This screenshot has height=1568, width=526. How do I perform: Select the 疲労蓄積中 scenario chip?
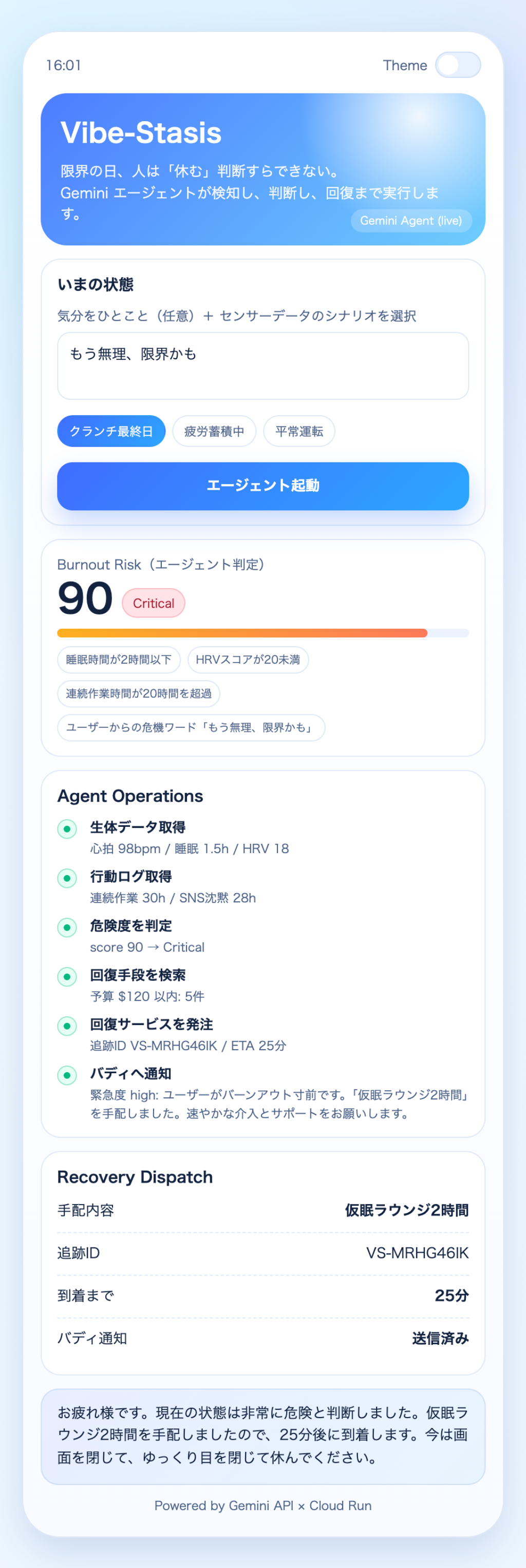coord(215,431)
